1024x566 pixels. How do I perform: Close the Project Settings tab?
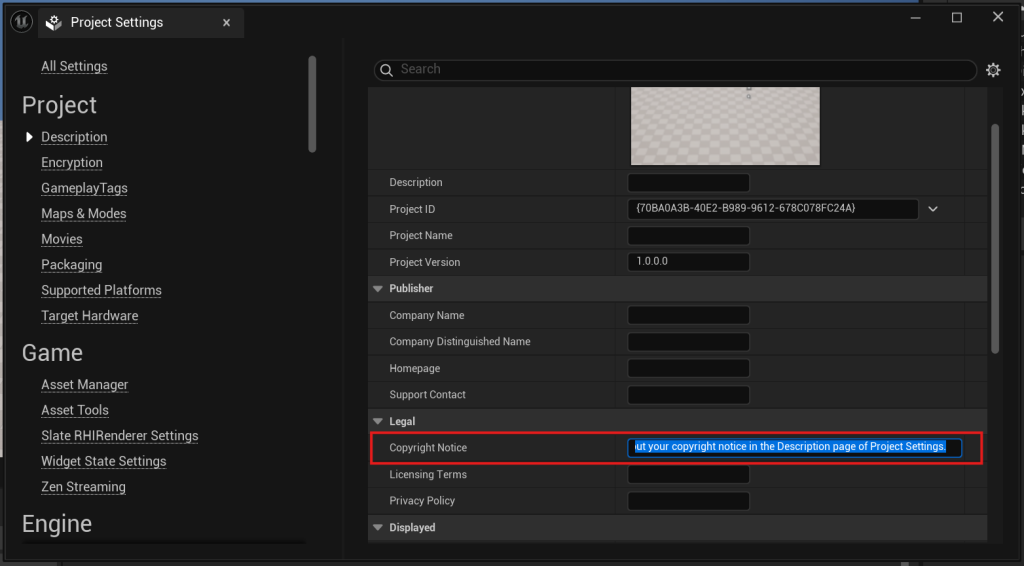227,23
